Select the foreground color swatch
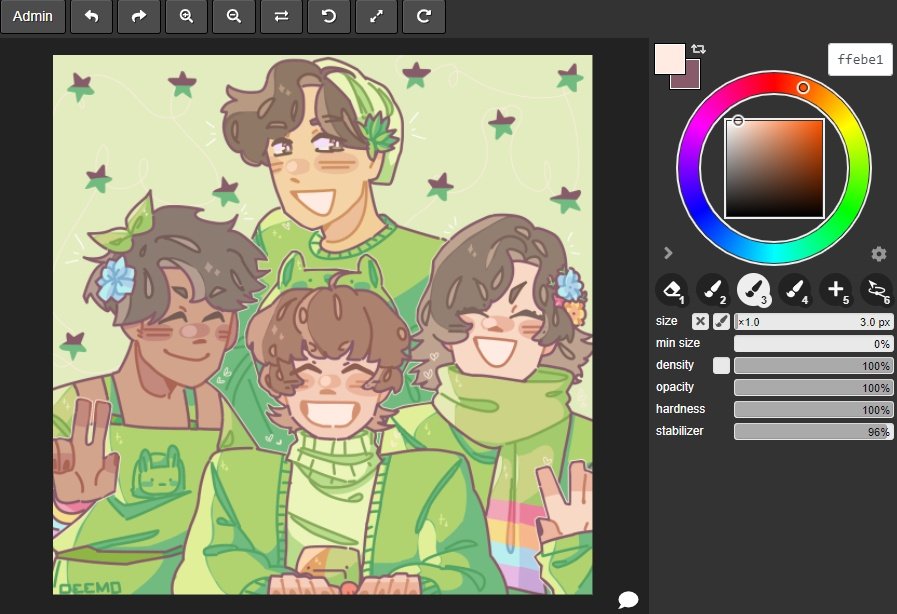 (669, 58)
